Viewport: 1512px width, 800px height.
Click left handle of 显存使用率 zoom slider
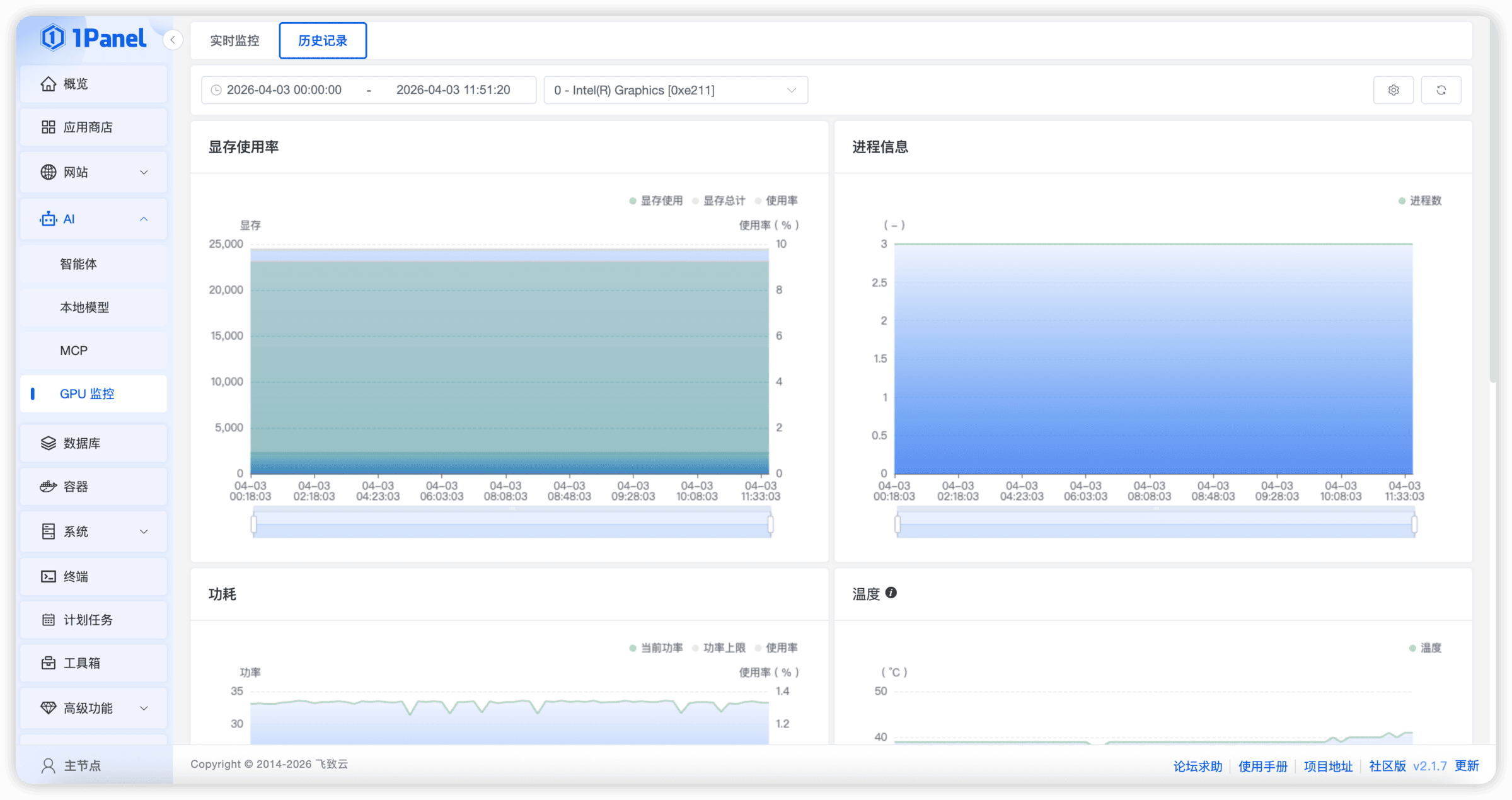tap(254, 524)
